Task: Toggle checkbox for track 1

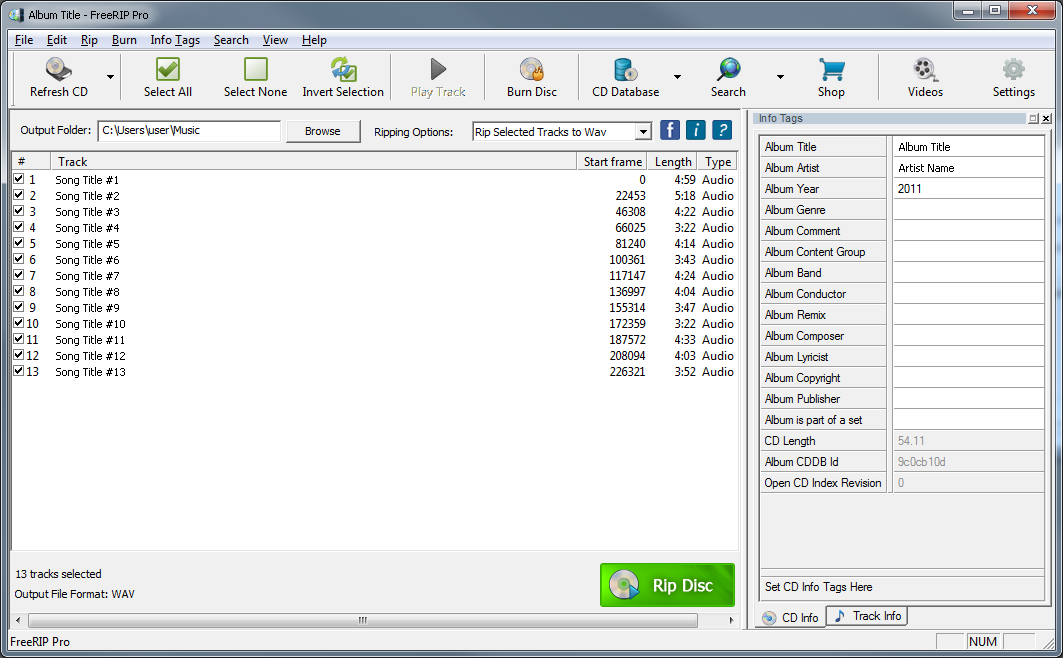Action: pyautogui.click(x=19, y=179)
